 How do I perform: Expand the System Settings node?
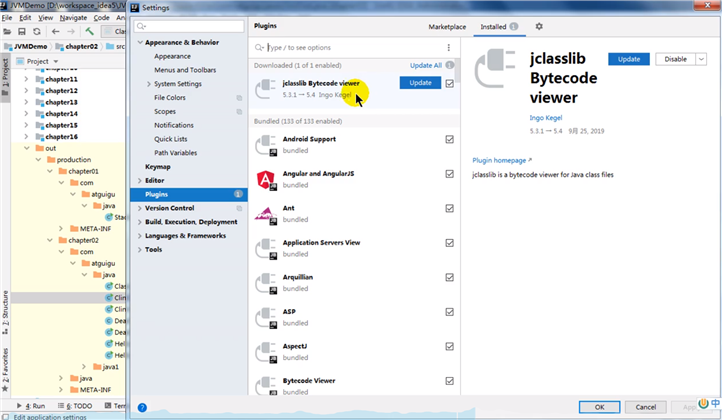pos(149,84)
